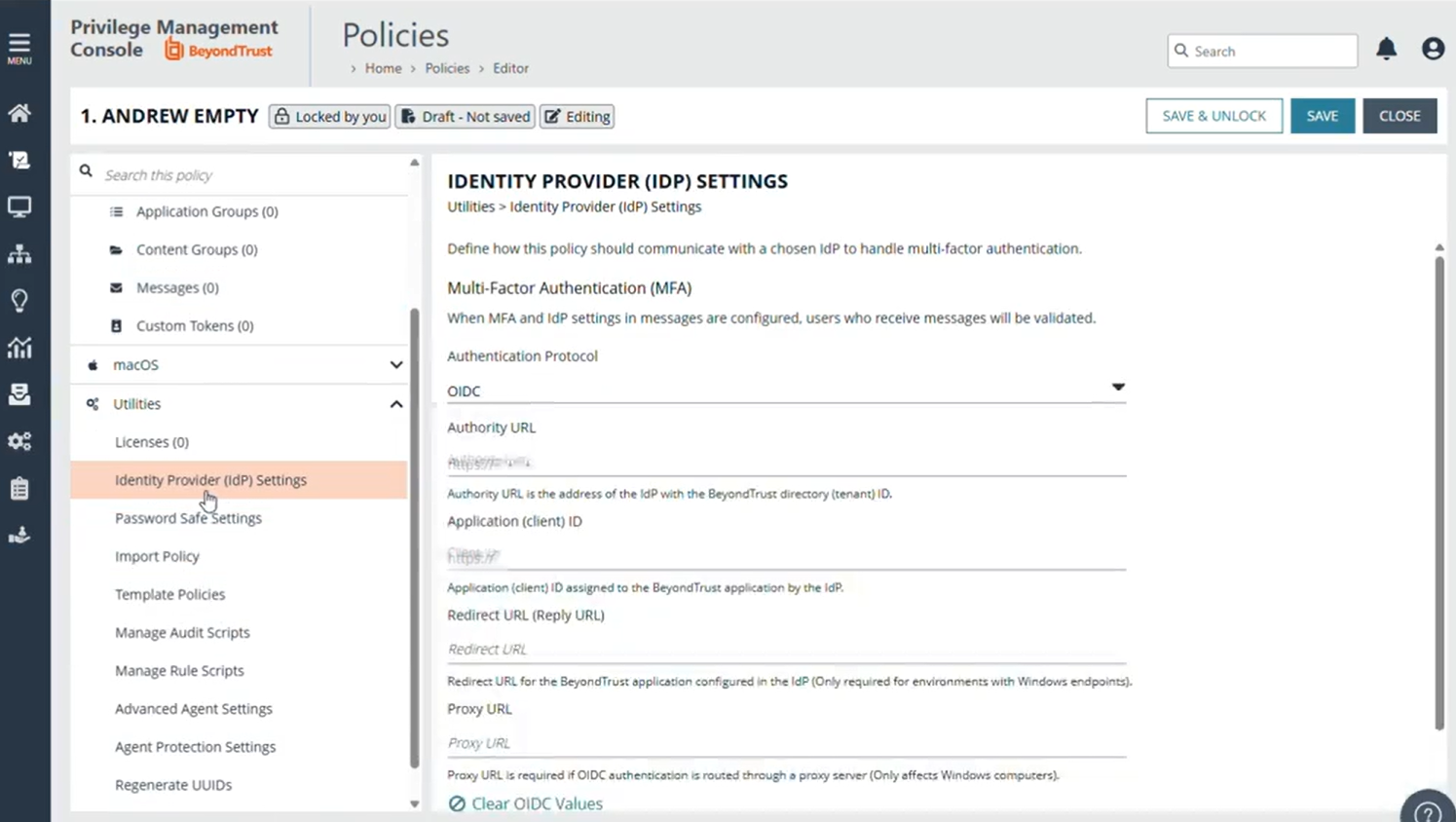Click the policy tree scrollbar up arrow
This screenshot has height=822, width=1456.
[415, 163]
